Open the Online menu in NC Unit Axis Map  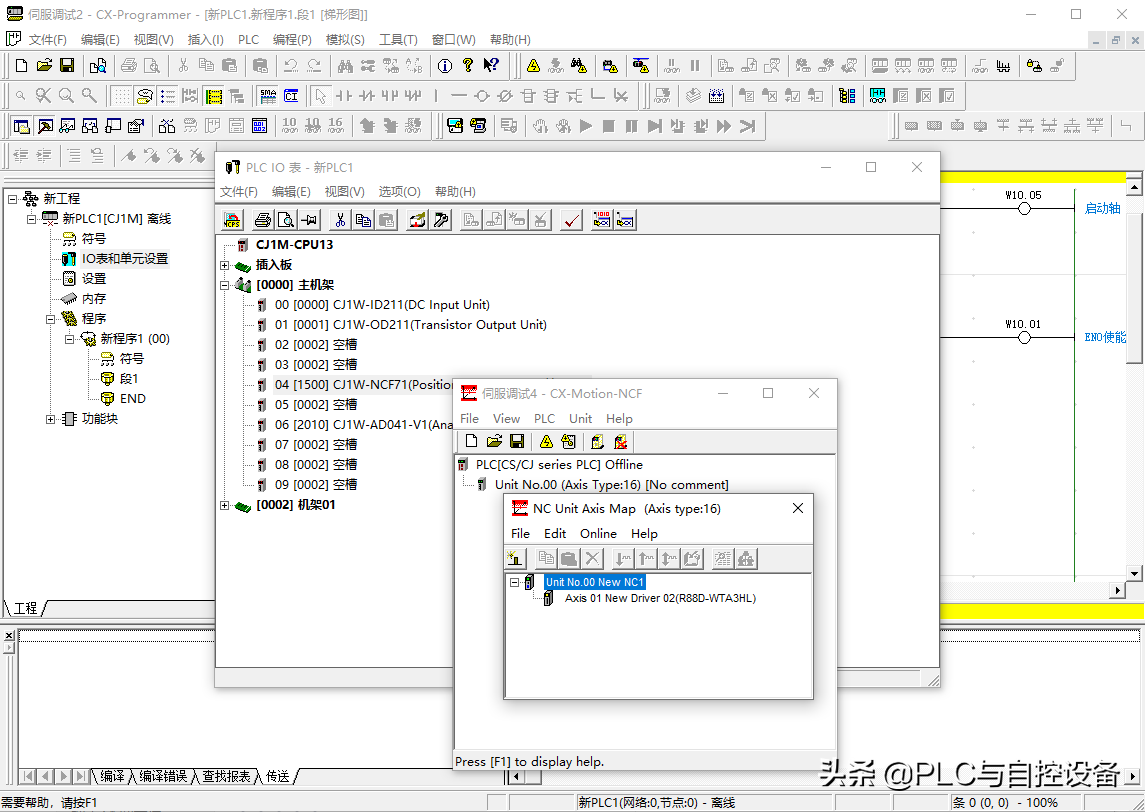pos(598,533)
